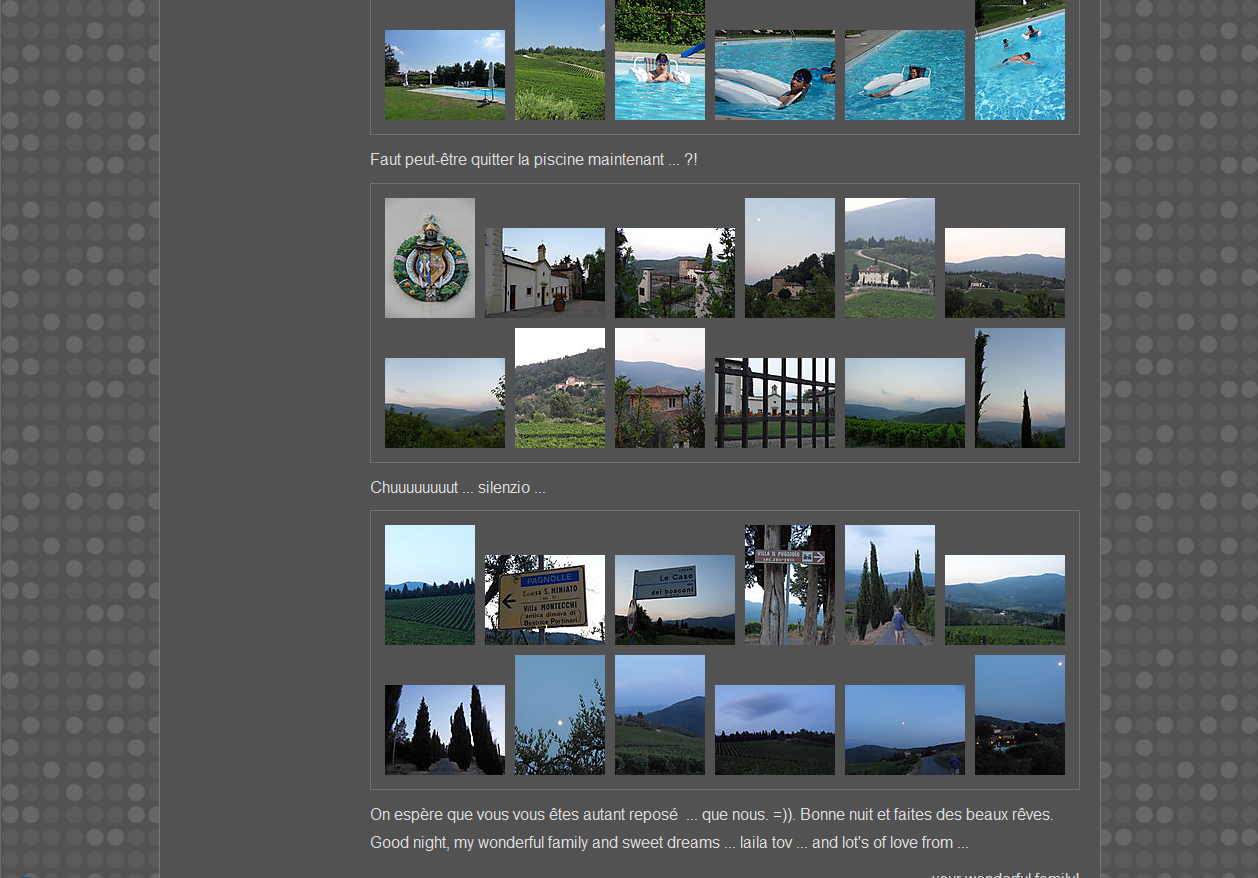The height and width of the screenshot is (878, 1258).
Task: View the villa with winding road photo
Action: 890,258
